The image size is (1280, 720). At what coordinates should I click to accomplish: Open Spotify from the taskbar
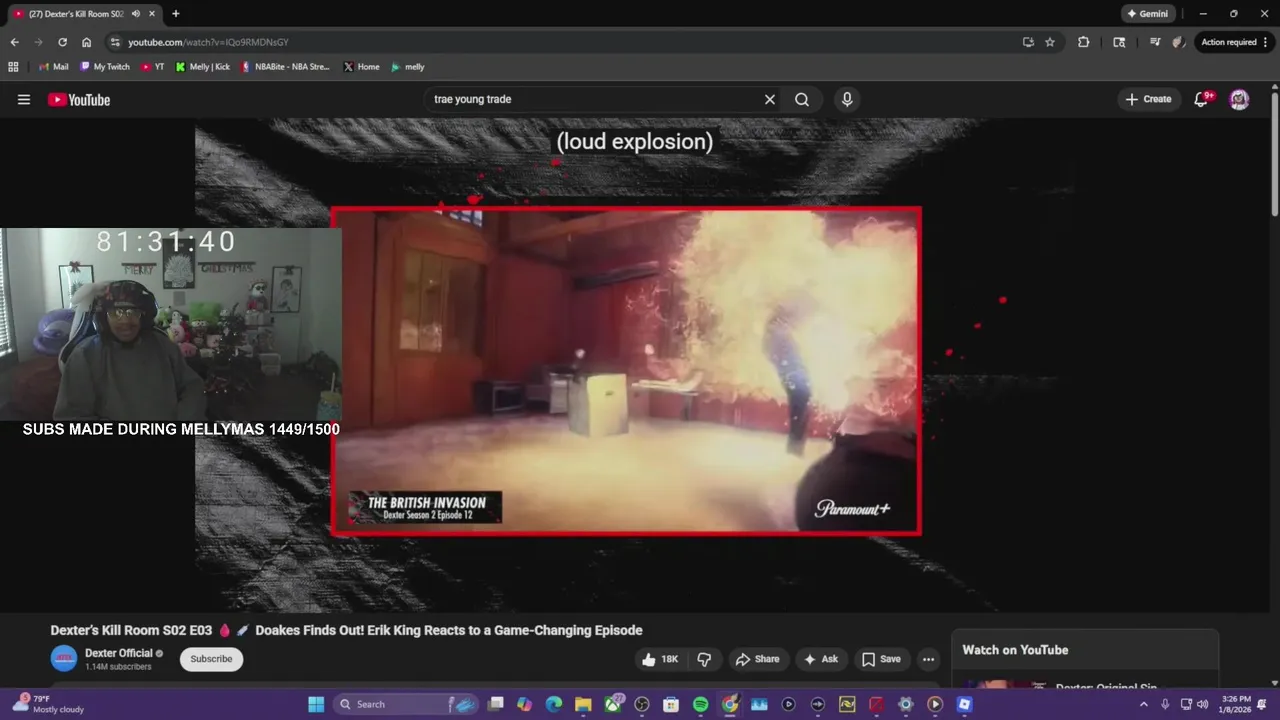coord(700,704)
